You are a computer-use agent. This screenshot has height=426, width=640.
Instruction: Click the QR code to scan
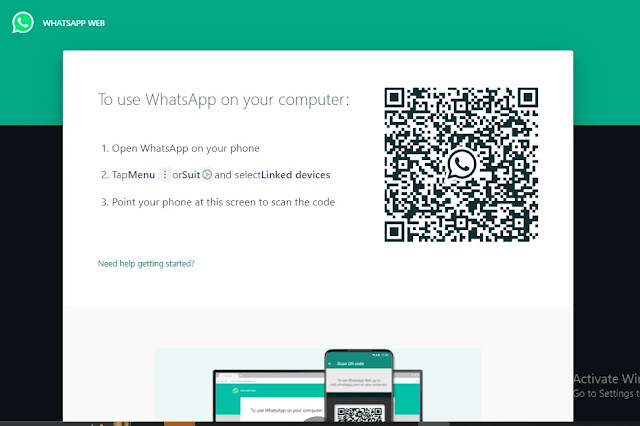point(461,164)
